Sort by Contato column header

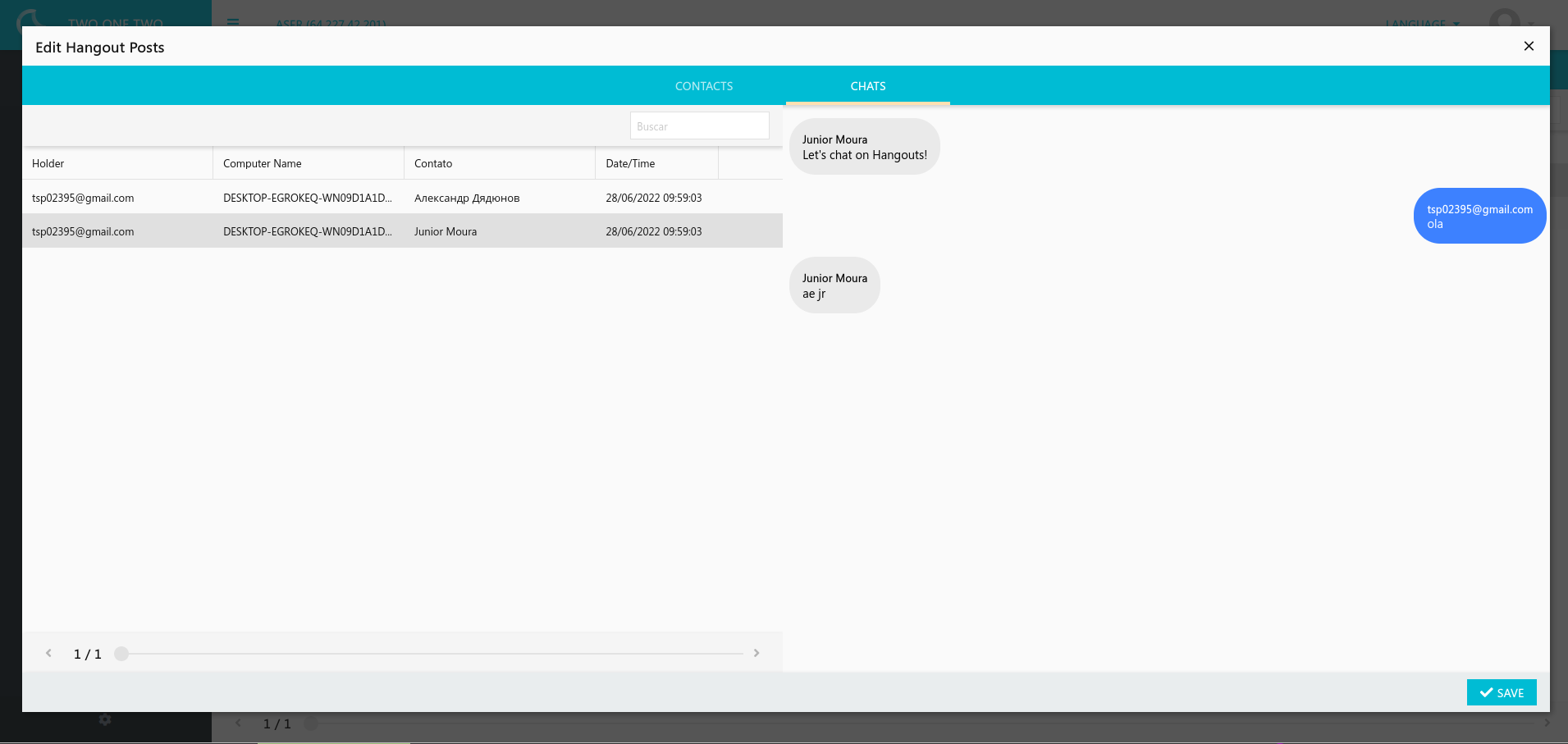tap(500, 163)
